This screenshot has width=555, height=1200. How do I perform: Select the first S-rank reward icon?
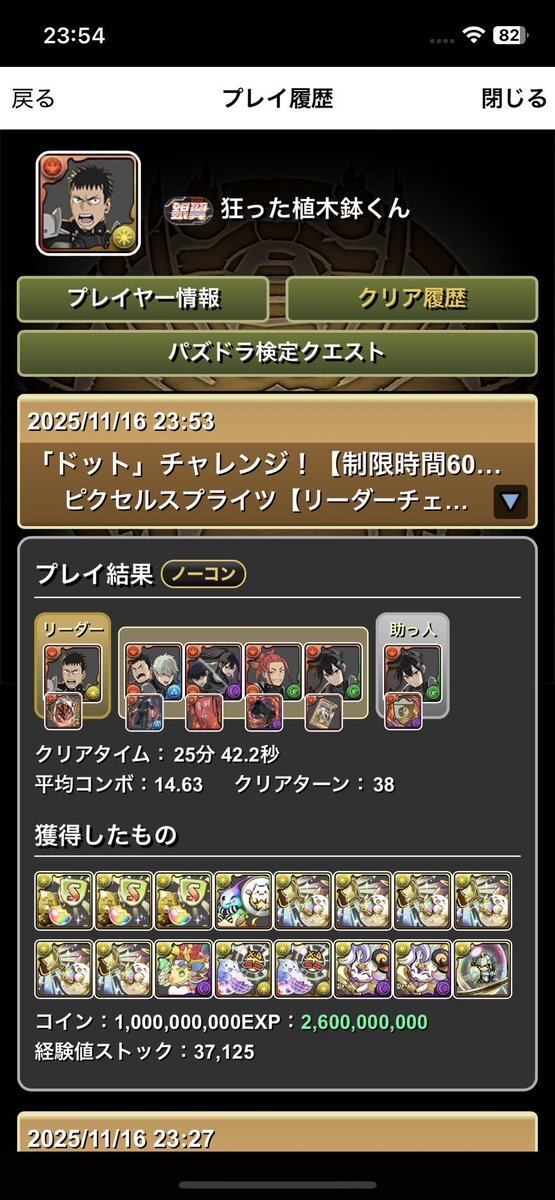pos(64,901)
